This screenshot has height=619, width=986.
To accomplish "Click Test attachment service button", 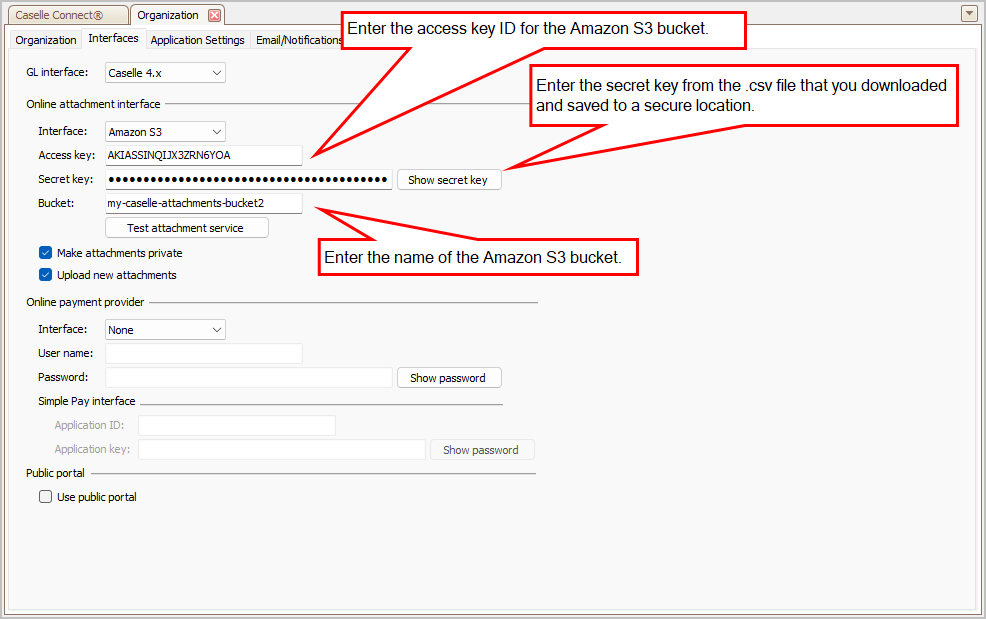I will click(187, 228).
